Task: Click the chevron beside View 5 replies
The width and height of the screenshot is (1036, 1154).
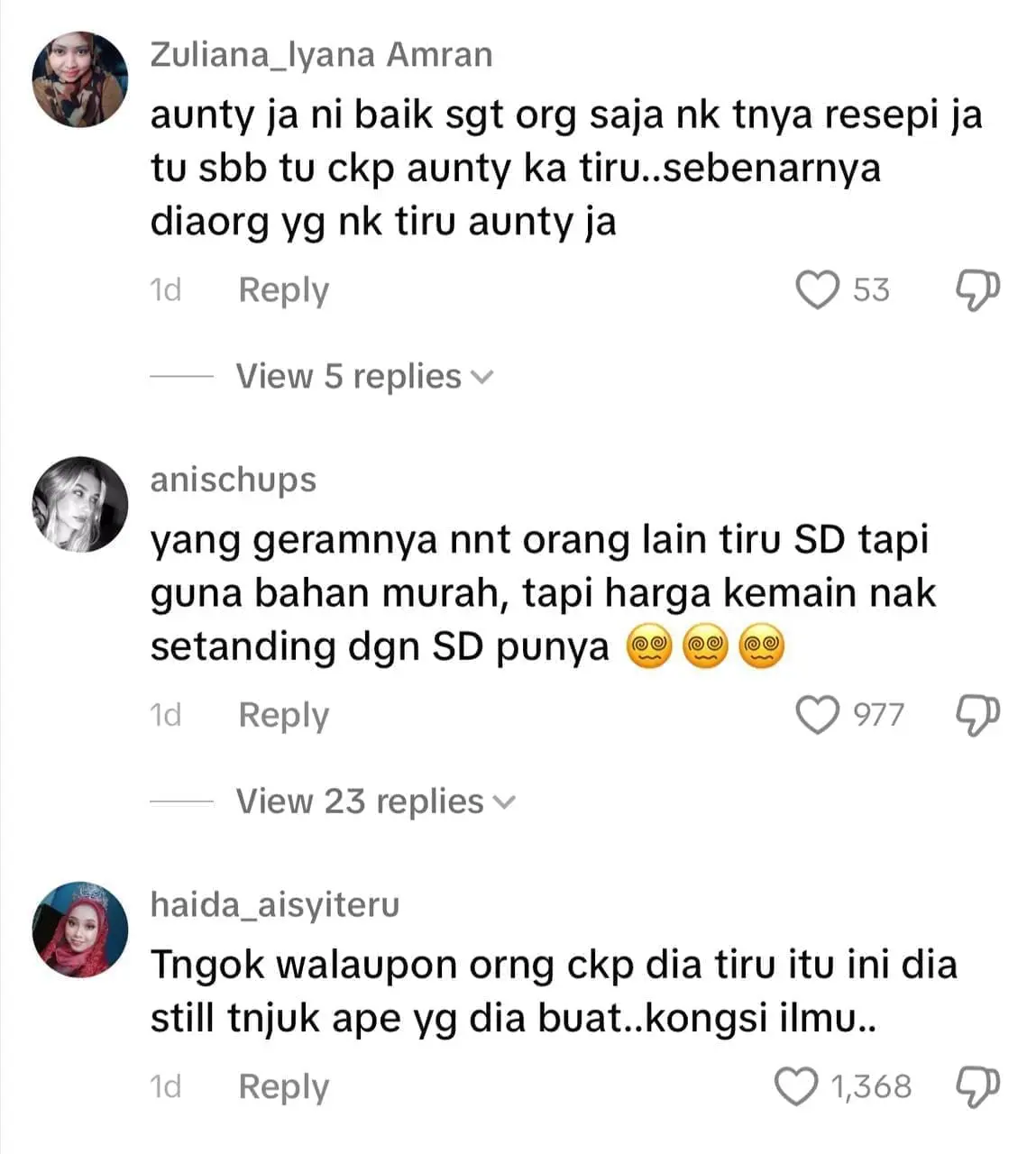Action: (x=483, y=378)
